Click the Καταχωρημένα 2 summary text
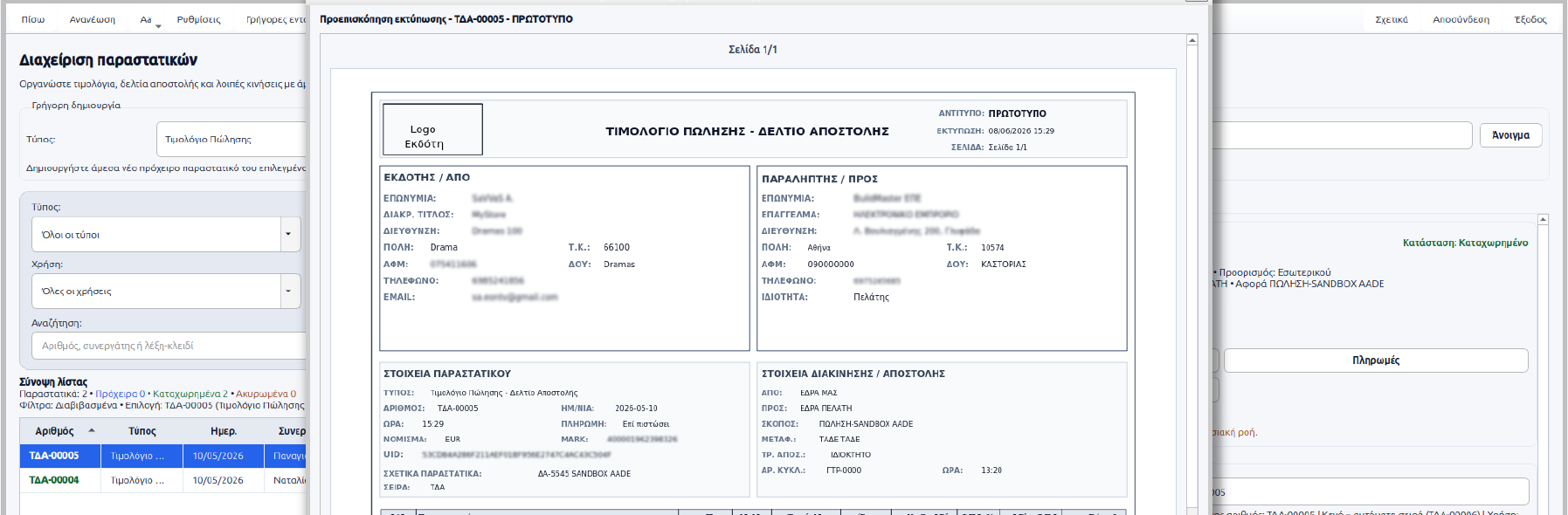The image size is (1568, 515). point(190,394)
